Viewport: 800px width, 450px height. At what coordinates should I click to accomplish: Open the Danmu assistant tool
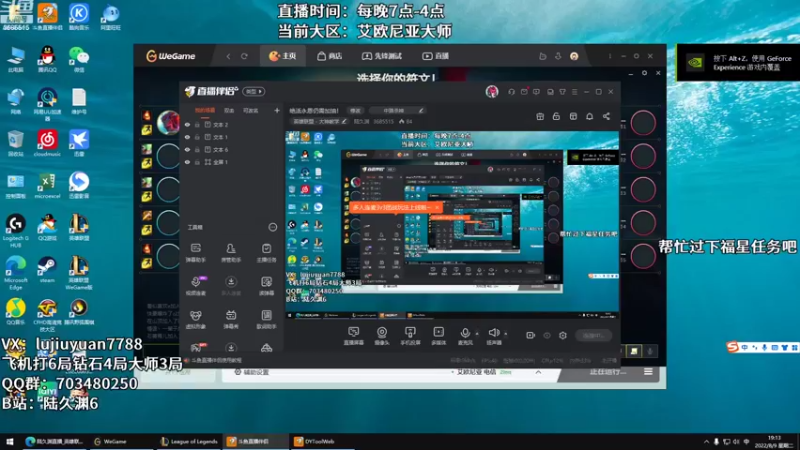(195, 252)
